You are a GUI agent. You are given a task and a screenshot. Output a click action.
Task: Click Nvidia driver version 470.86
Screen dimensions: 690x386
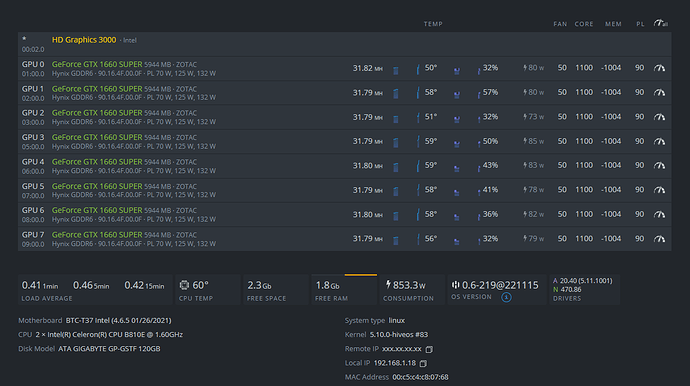click(x=570, y=290)
